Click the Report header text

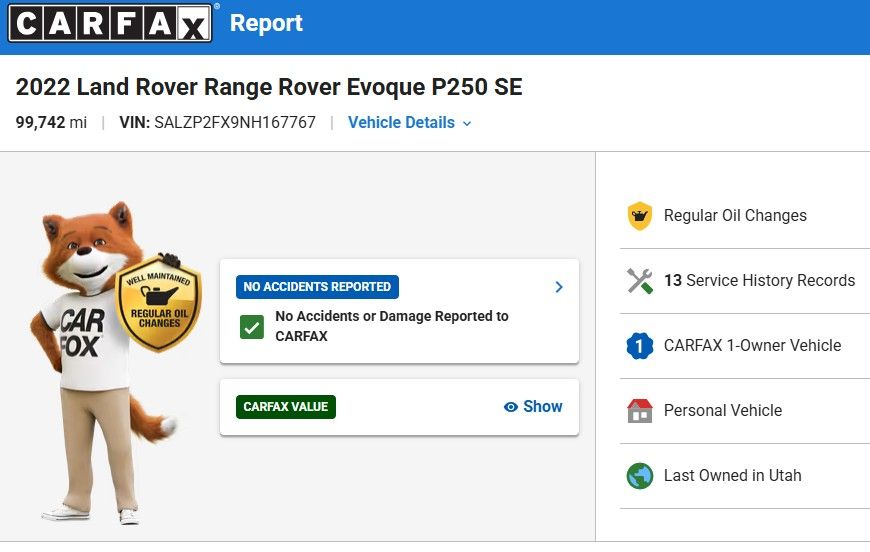click(x=266, y=23)
